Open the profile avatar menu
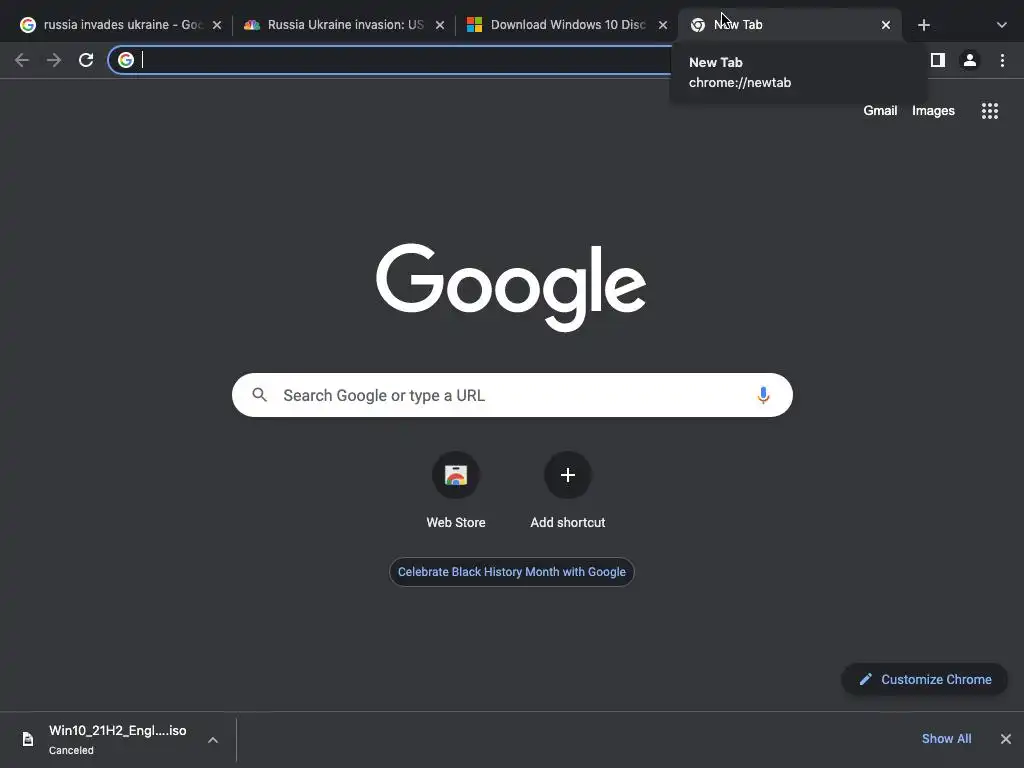The height and width of the screenshot is (768, 1024). pyautogui.click(x=970, y=60)
